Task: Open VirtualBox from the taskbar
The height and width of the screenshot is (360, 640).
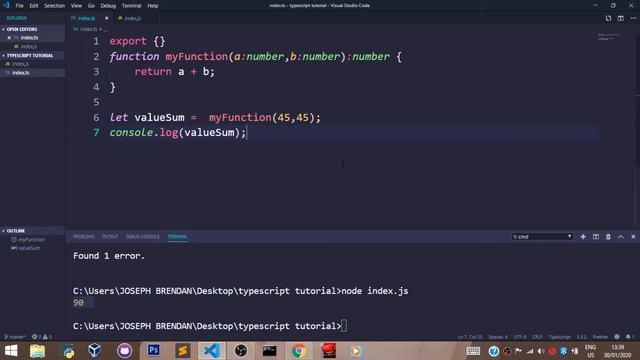Action: [95, 351]
